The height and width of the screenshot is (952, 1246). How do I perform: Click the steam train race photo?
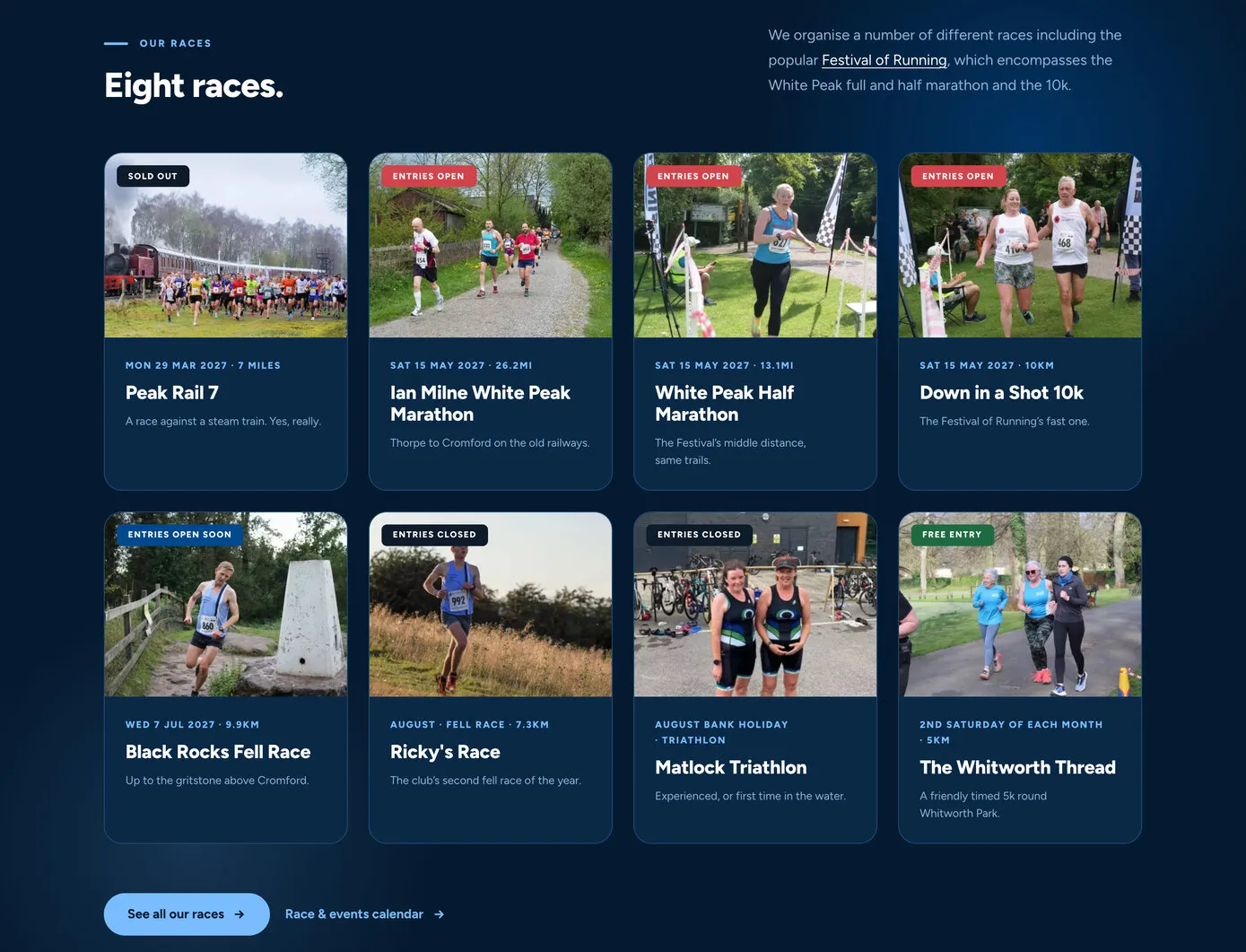[x=226, y=246]
